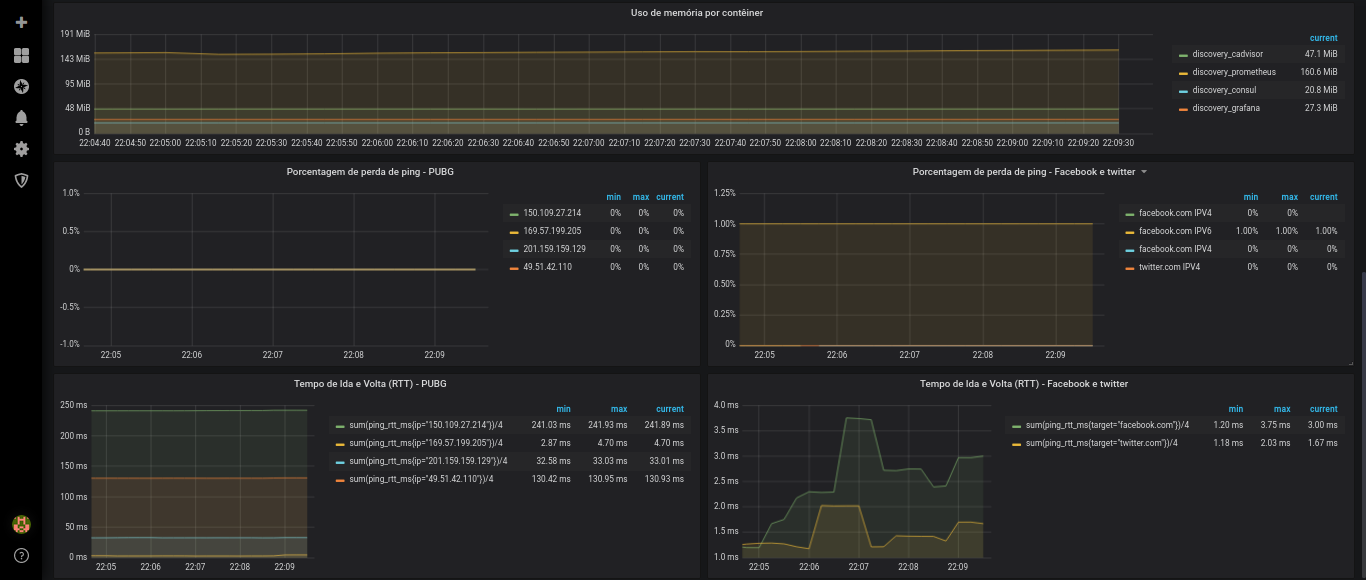Image resolution: width=1366 pixels, height=580 pixels.
Task: Sort PUBG ping loss legend by min
Action: coord(613,197)
